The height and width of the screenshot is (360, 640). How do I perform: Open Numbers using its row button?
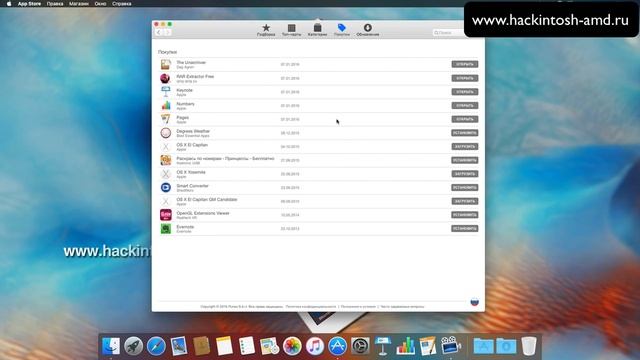point(464,105)
